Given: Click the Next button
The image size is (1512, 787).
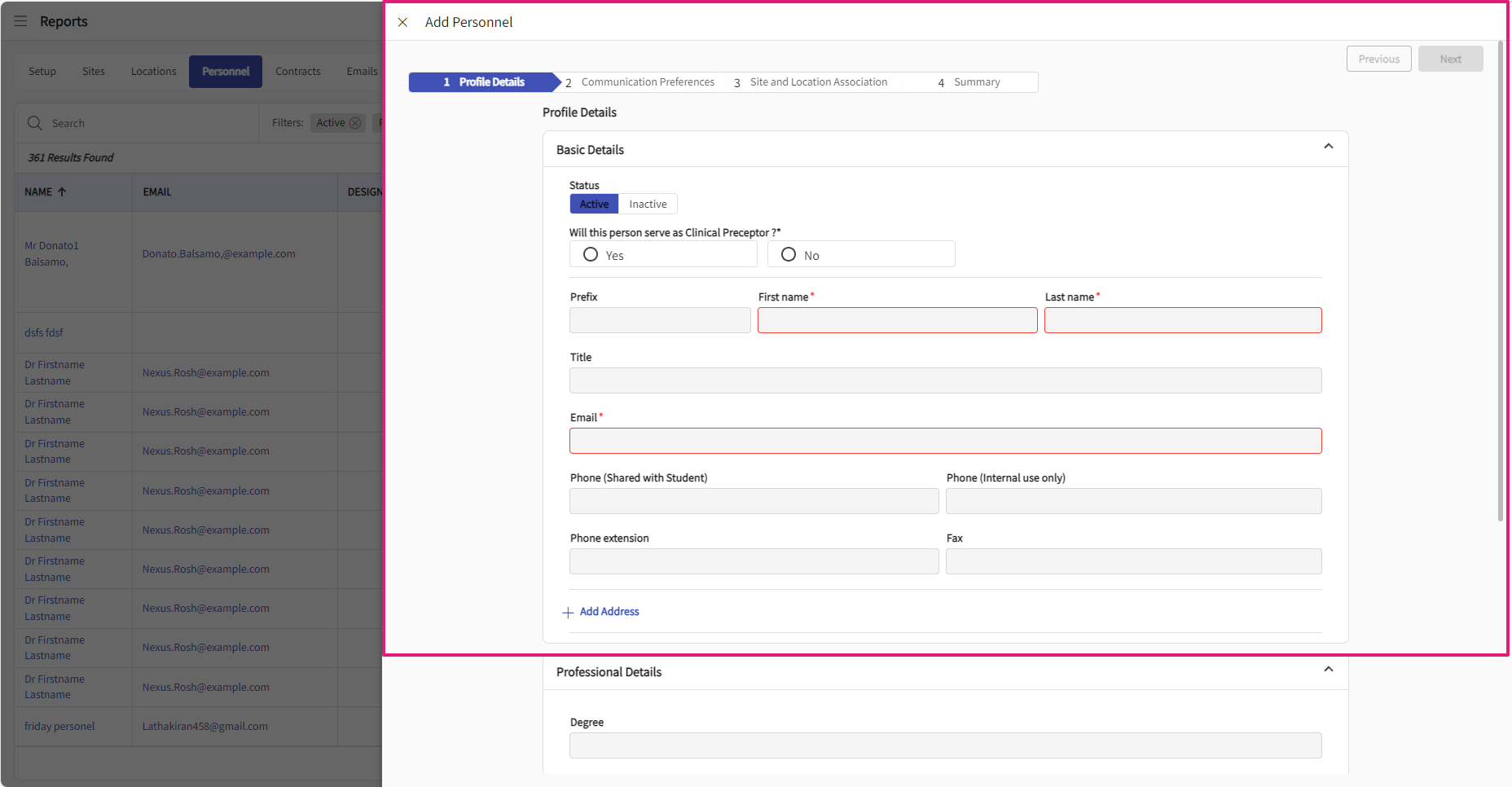Looking at the screenshot, I should pos(1451,59).
